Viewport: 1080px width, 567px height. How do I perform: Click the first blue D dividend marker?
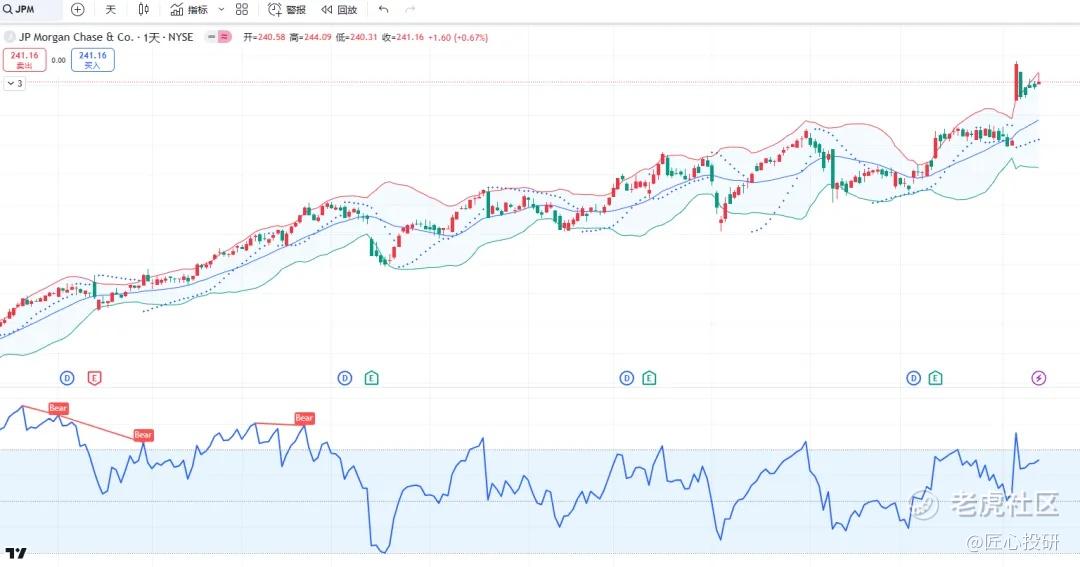tap(67, 378)
